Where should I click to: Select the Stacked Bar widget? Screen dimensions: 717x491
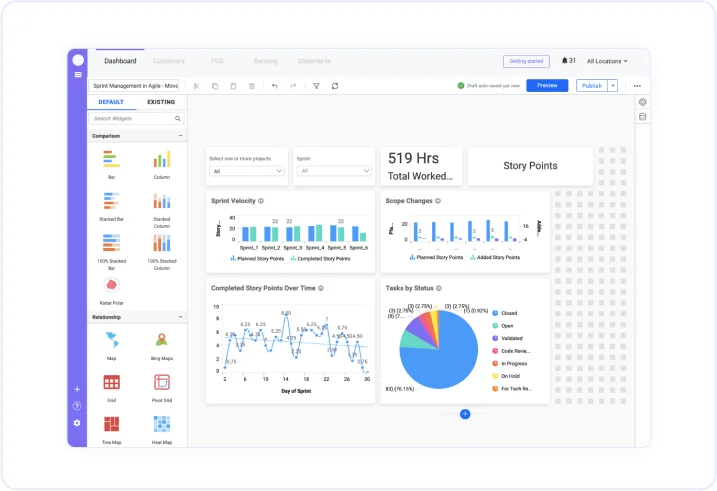(112, 206)
